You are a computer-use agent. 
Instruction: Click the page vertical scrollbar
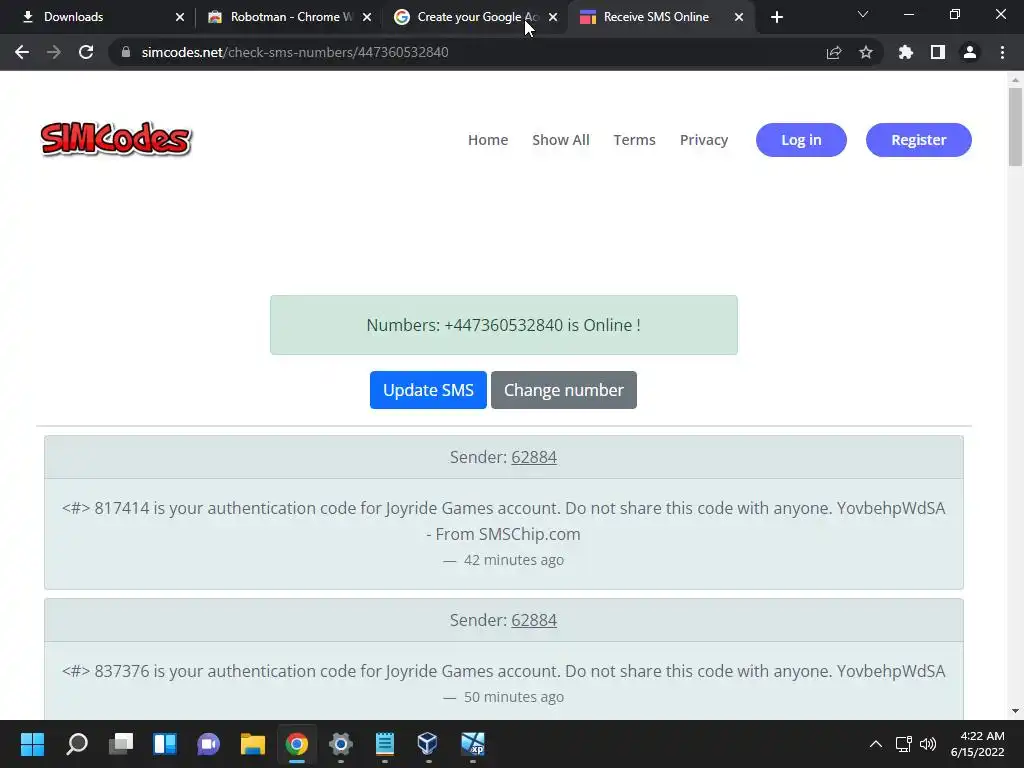click(1015, 127)
